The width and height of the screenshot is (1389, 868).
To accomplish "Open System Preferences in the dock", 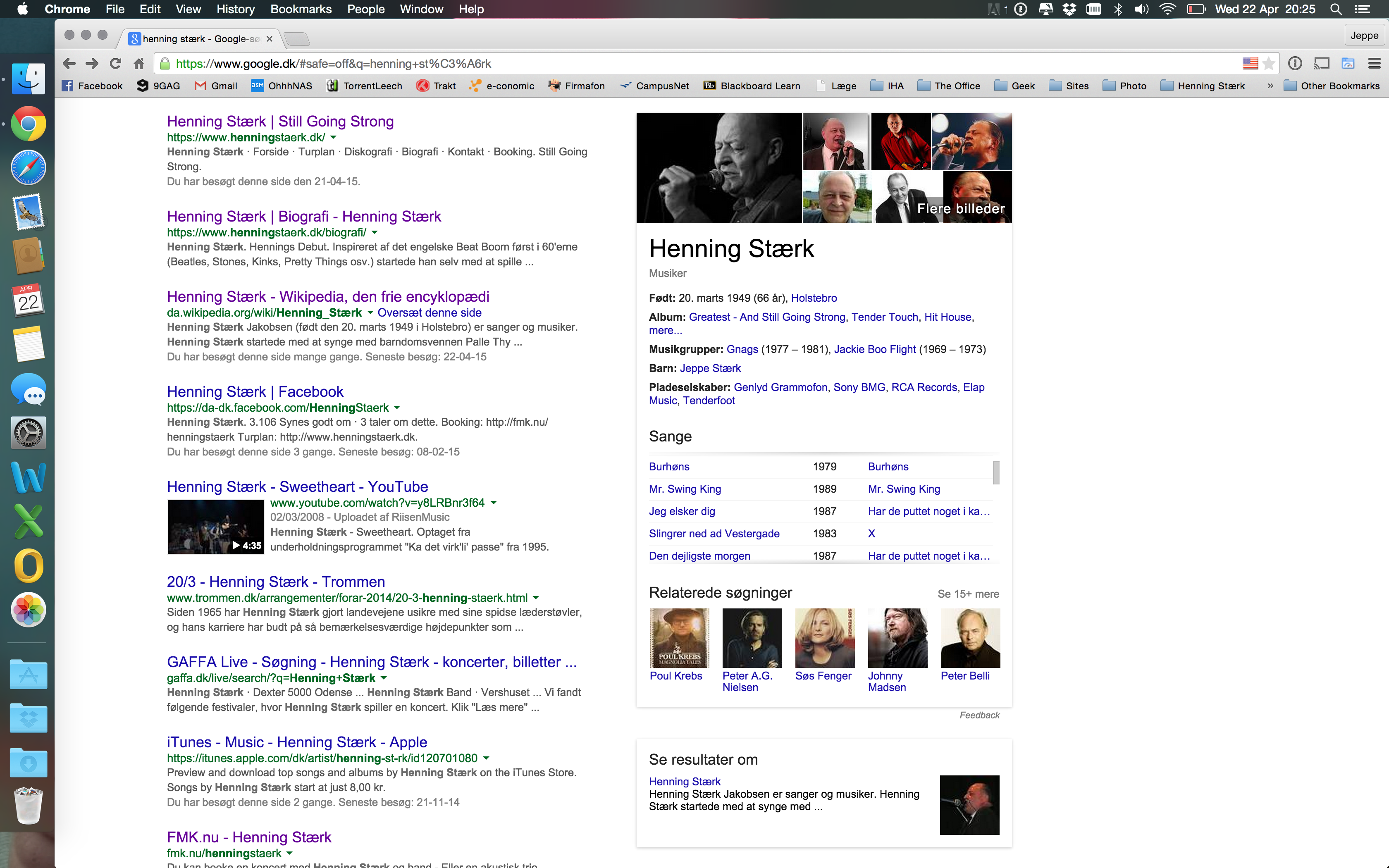I will pos(28,433).
